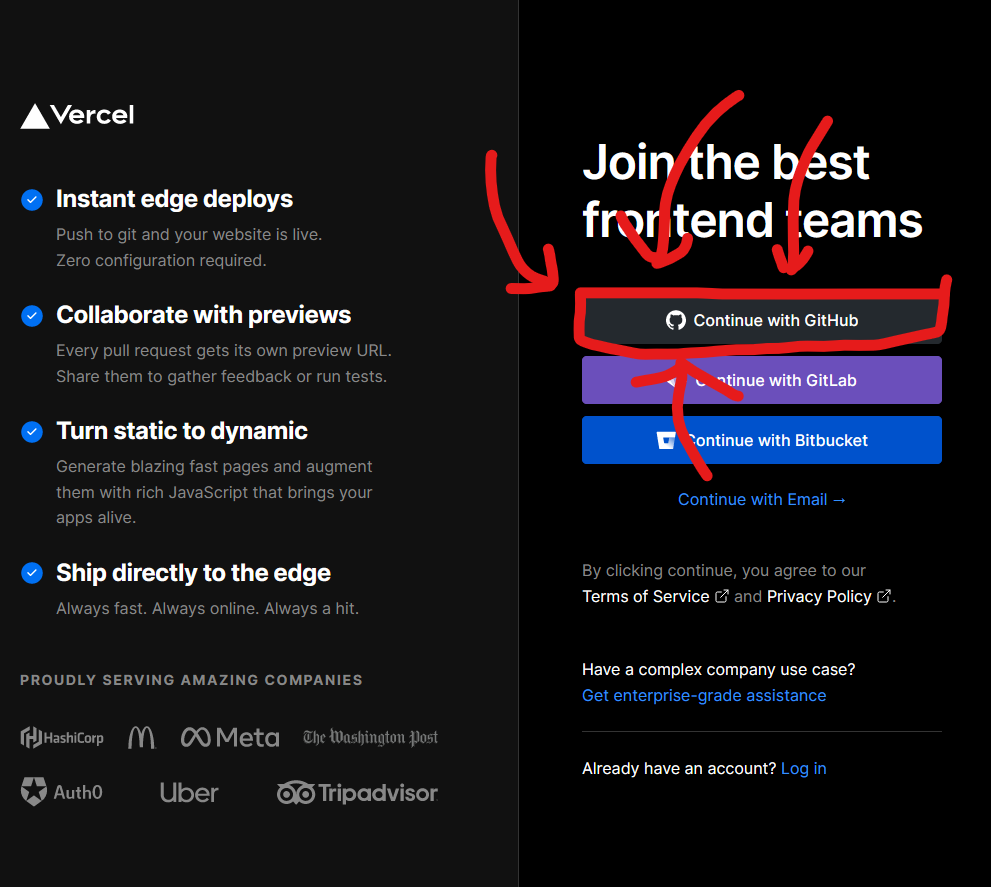Click text "Zero configuration required."
The image size is (991, 887).
click(161, 260)
